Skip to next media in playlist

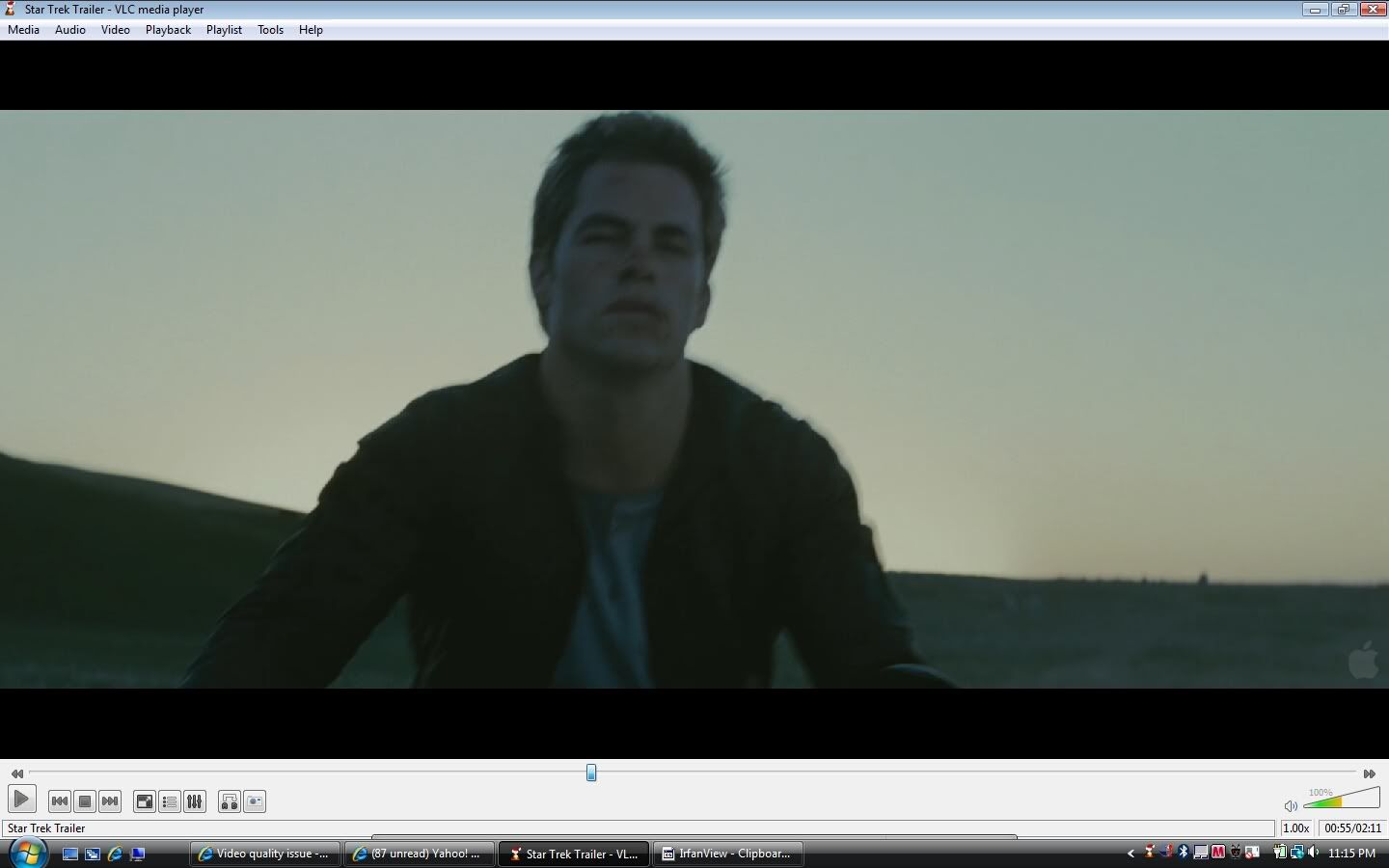click(110, 801)
